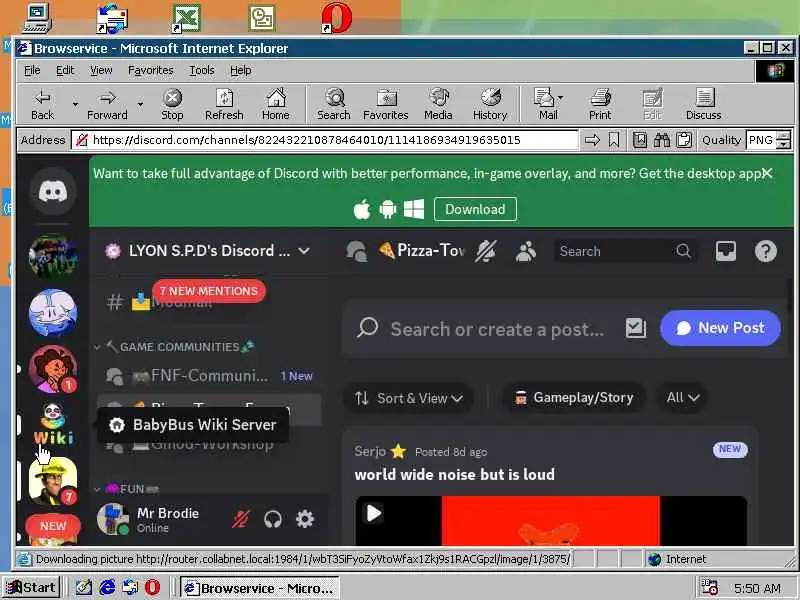
Task: Click the Apple download icon in banner
Action: click(362, 209)
